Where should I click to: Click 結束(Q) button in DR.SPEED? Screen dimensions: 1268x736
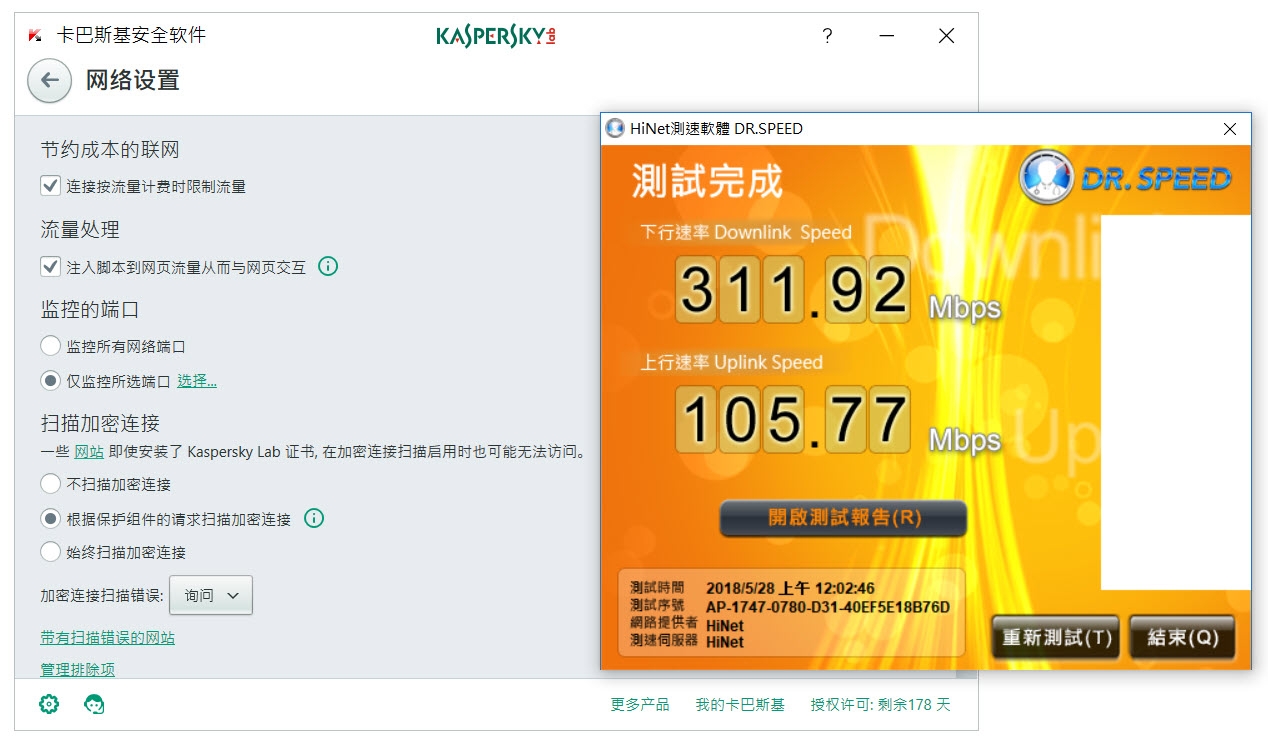tap(1182, 637)
